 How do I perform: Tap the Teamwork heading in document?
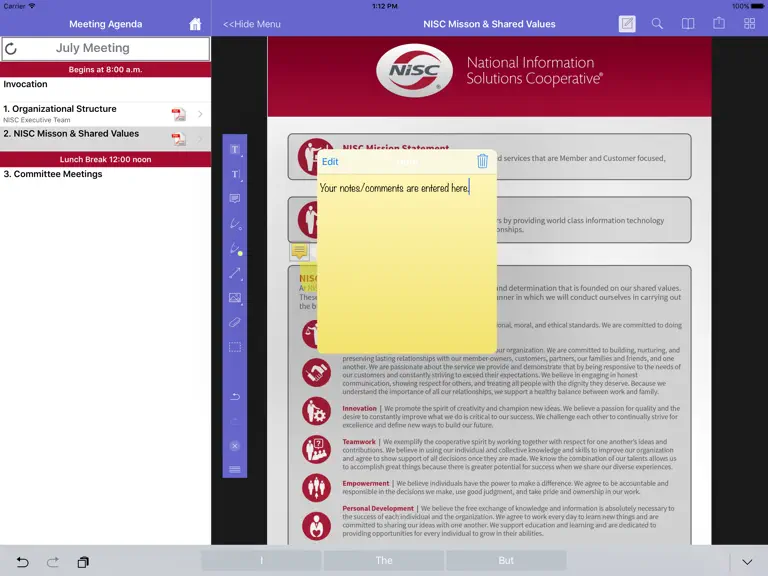[359, 442]
